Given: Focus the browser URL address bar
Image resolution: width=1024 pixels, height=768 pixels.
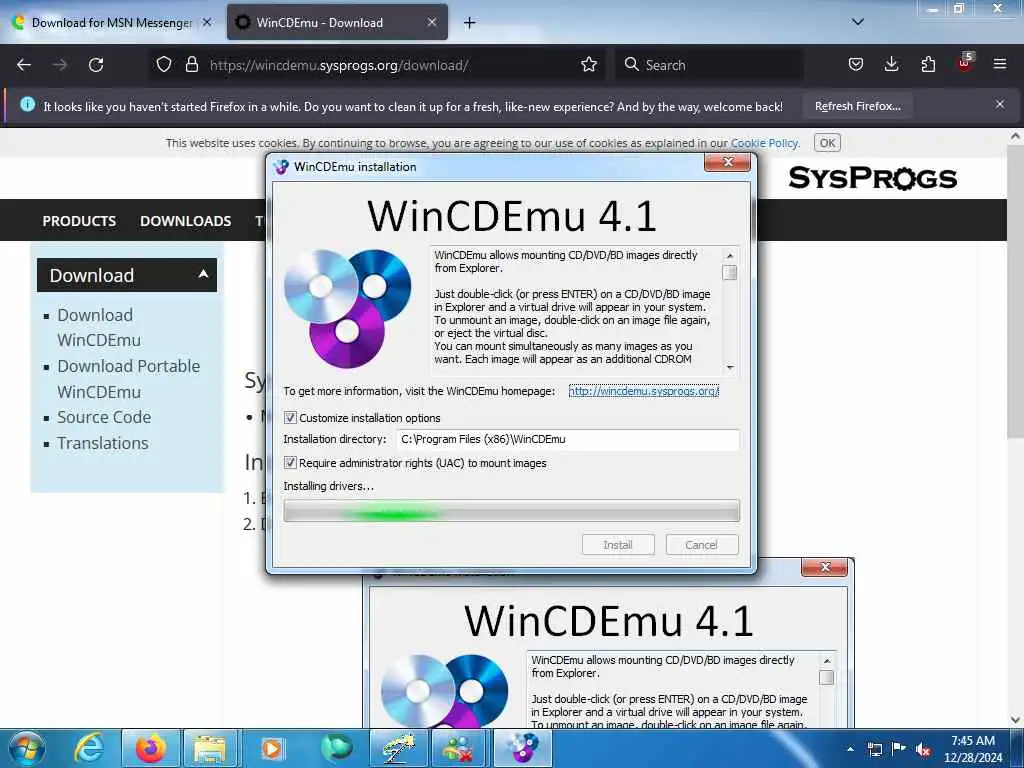Looking at the screenshot, I should pyautogui.click(x=376, y=65).
